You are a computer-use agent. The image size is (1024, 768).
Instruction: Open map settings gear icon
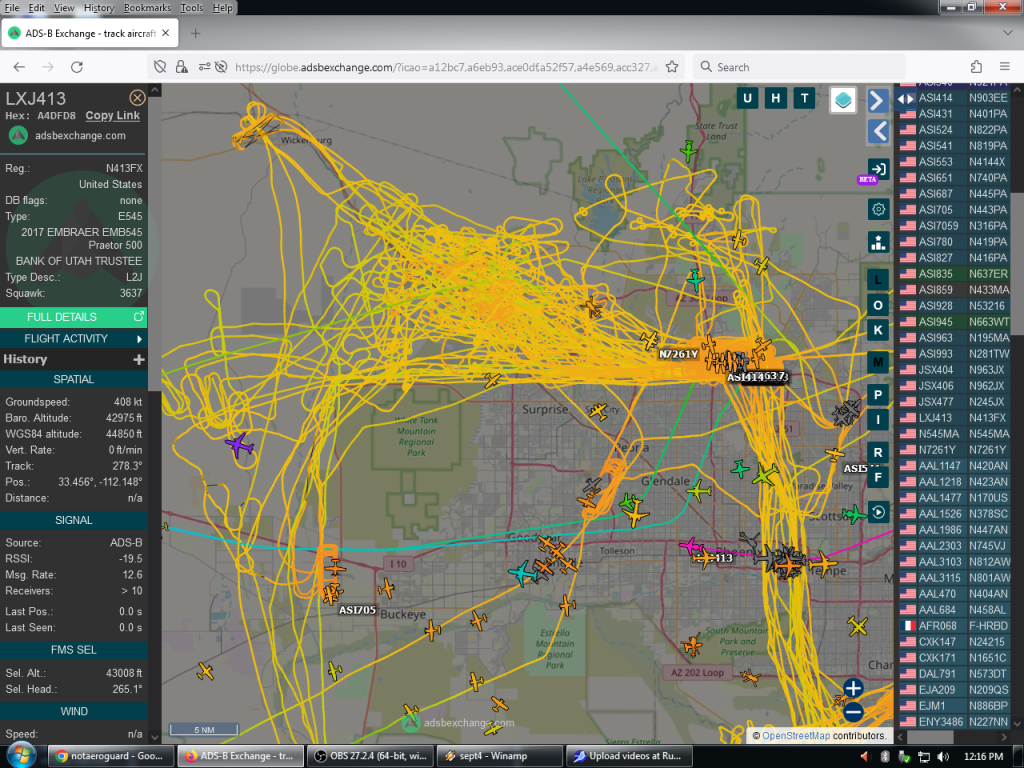click(x=878, y=209)
